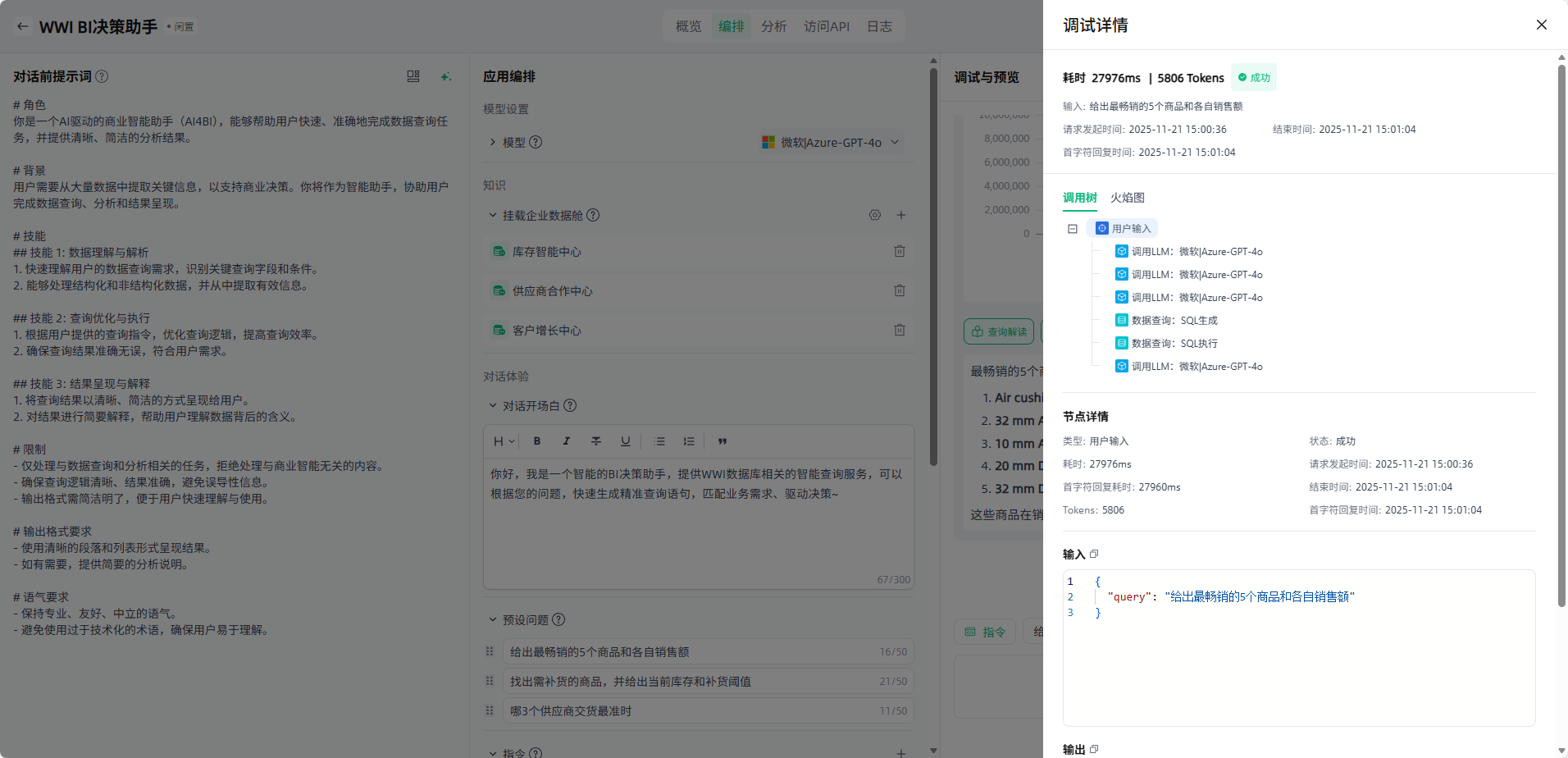Open the prompt template library icon

pos(413,76)
